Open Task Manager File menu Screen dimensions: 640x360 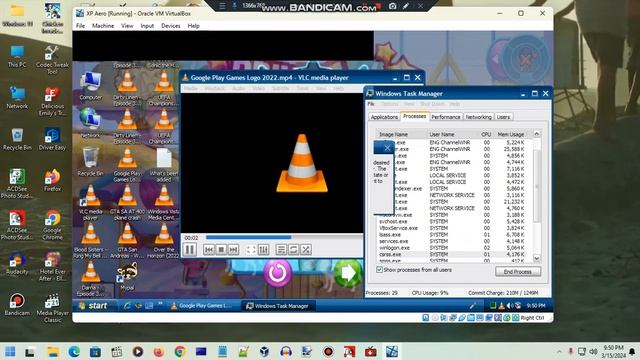[371, 104]
